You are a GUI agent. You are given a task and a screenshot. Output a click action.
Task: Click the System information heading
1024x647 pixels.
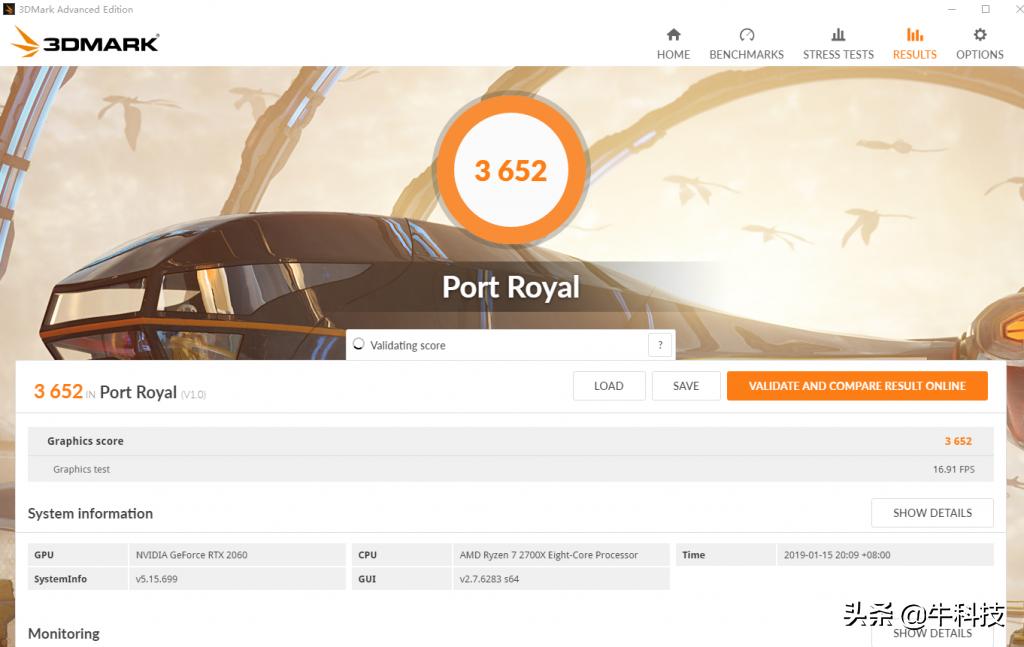90,514
